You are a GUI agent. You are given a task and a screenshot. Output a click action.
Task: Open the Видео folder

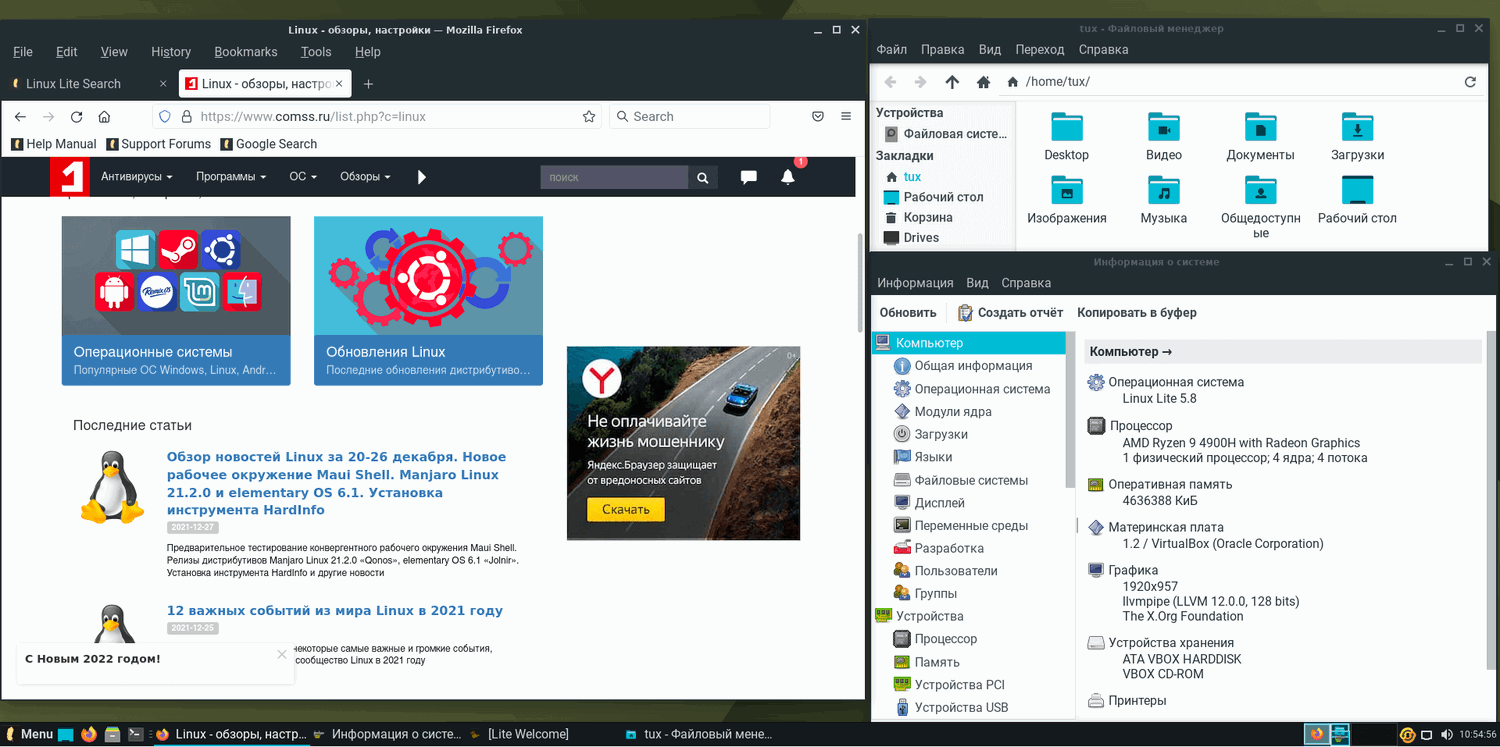click(1164, 137)
